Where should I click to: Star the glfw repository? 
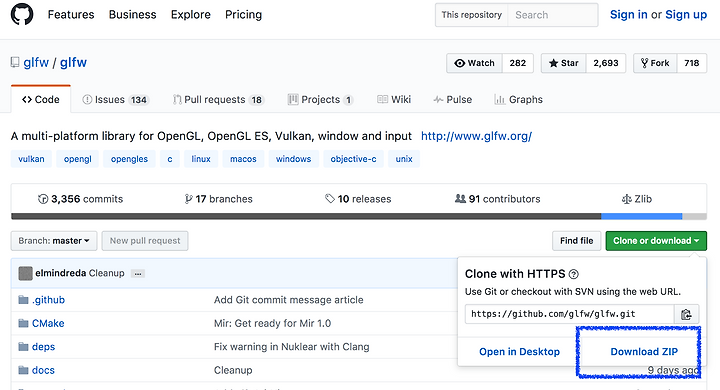(x=563, y=63)
